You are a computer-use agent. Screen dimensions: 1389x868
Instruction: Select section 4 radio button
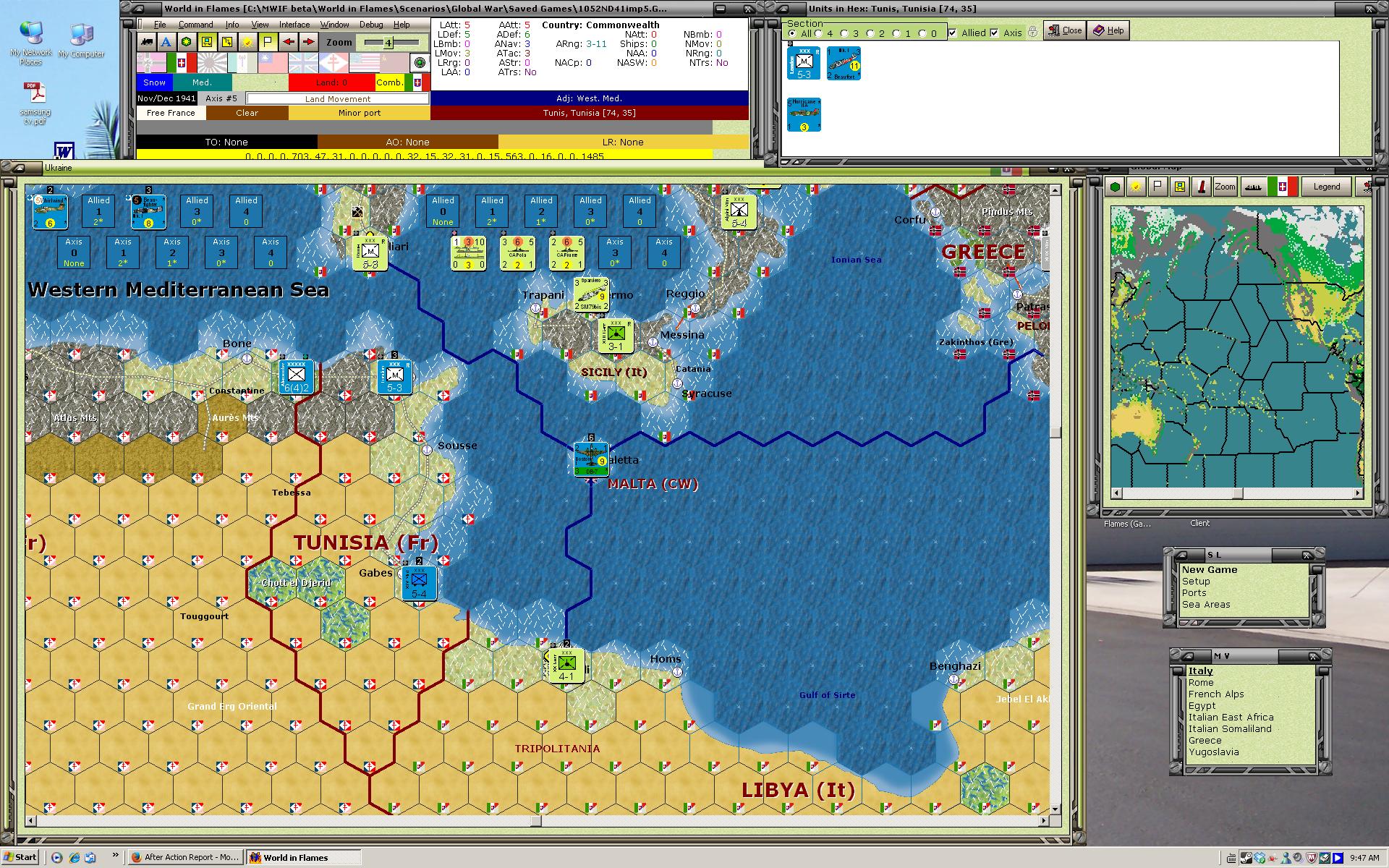(x=819, y=33)
